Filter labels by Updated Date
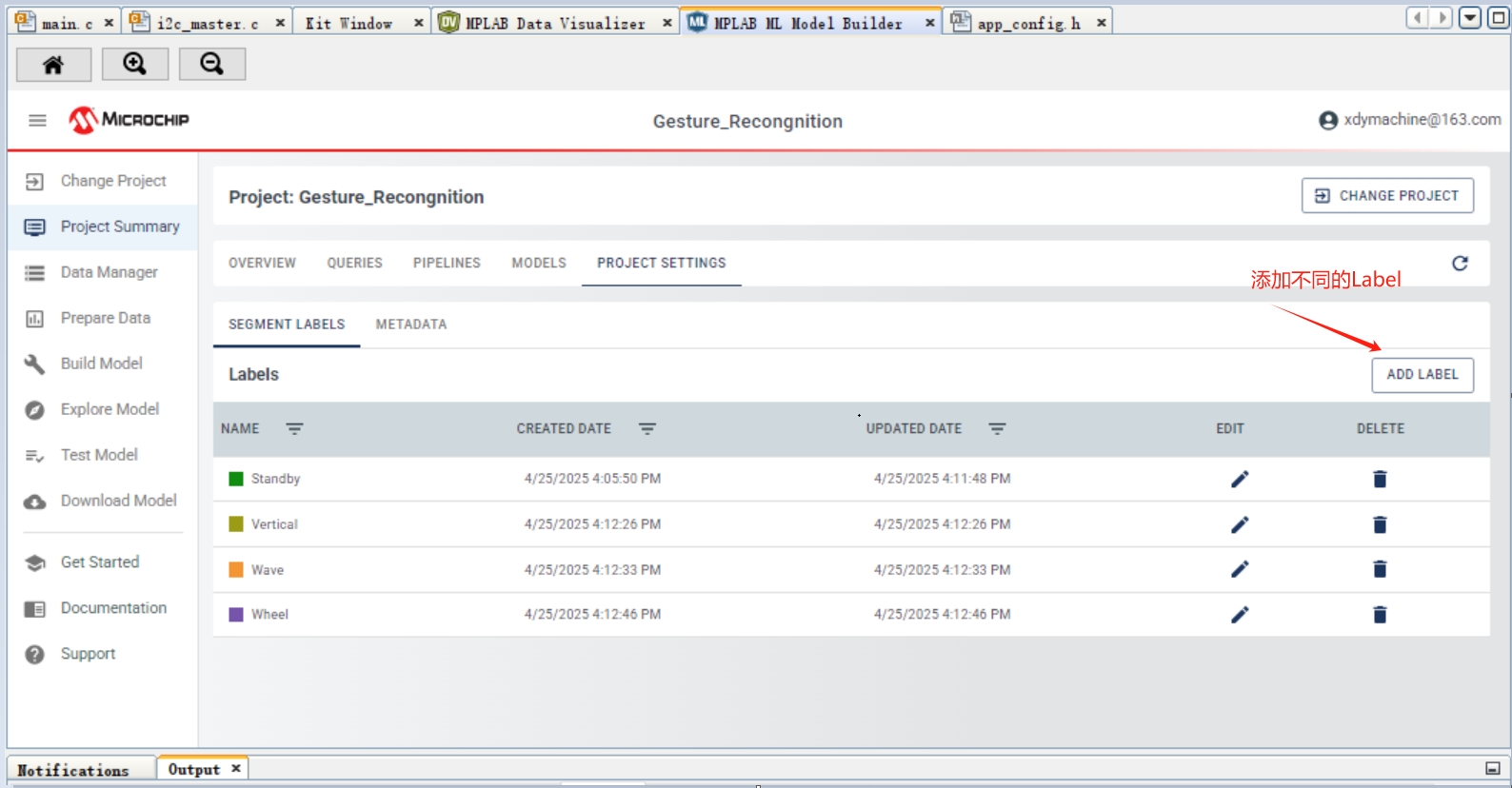 [997, 429]
